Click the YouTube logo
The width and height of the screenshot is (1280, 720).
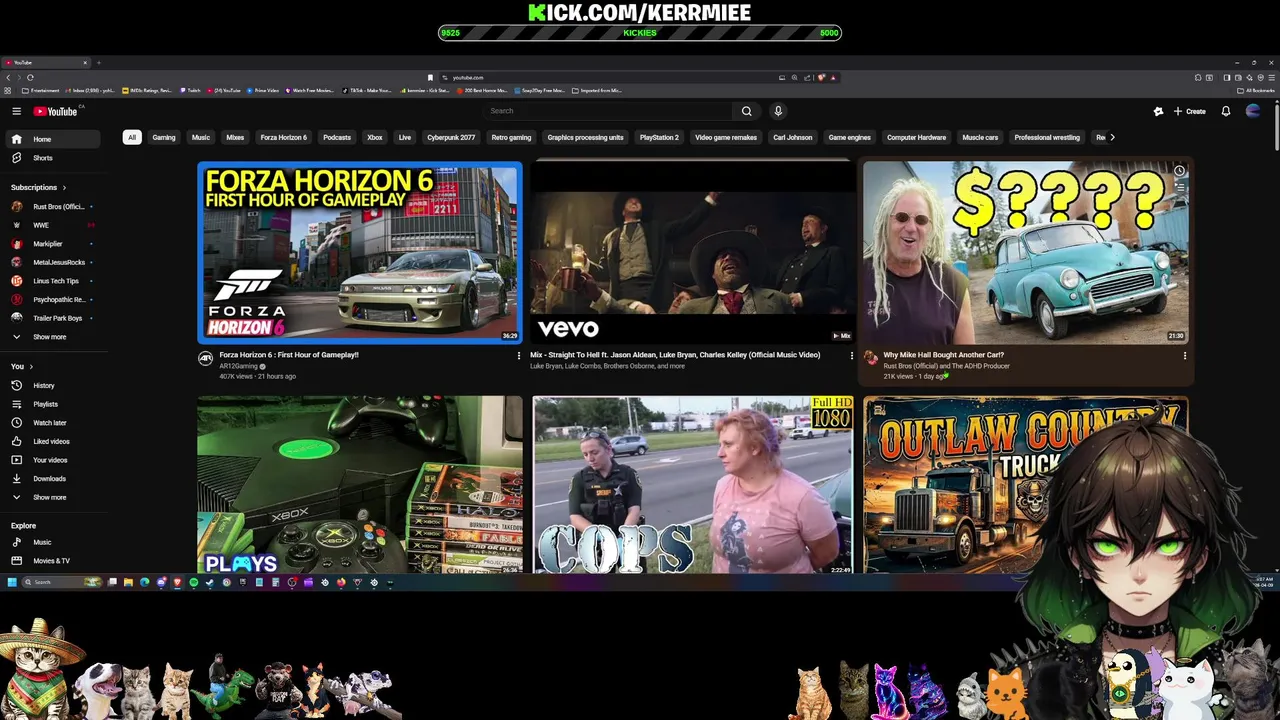pos(55,111)
